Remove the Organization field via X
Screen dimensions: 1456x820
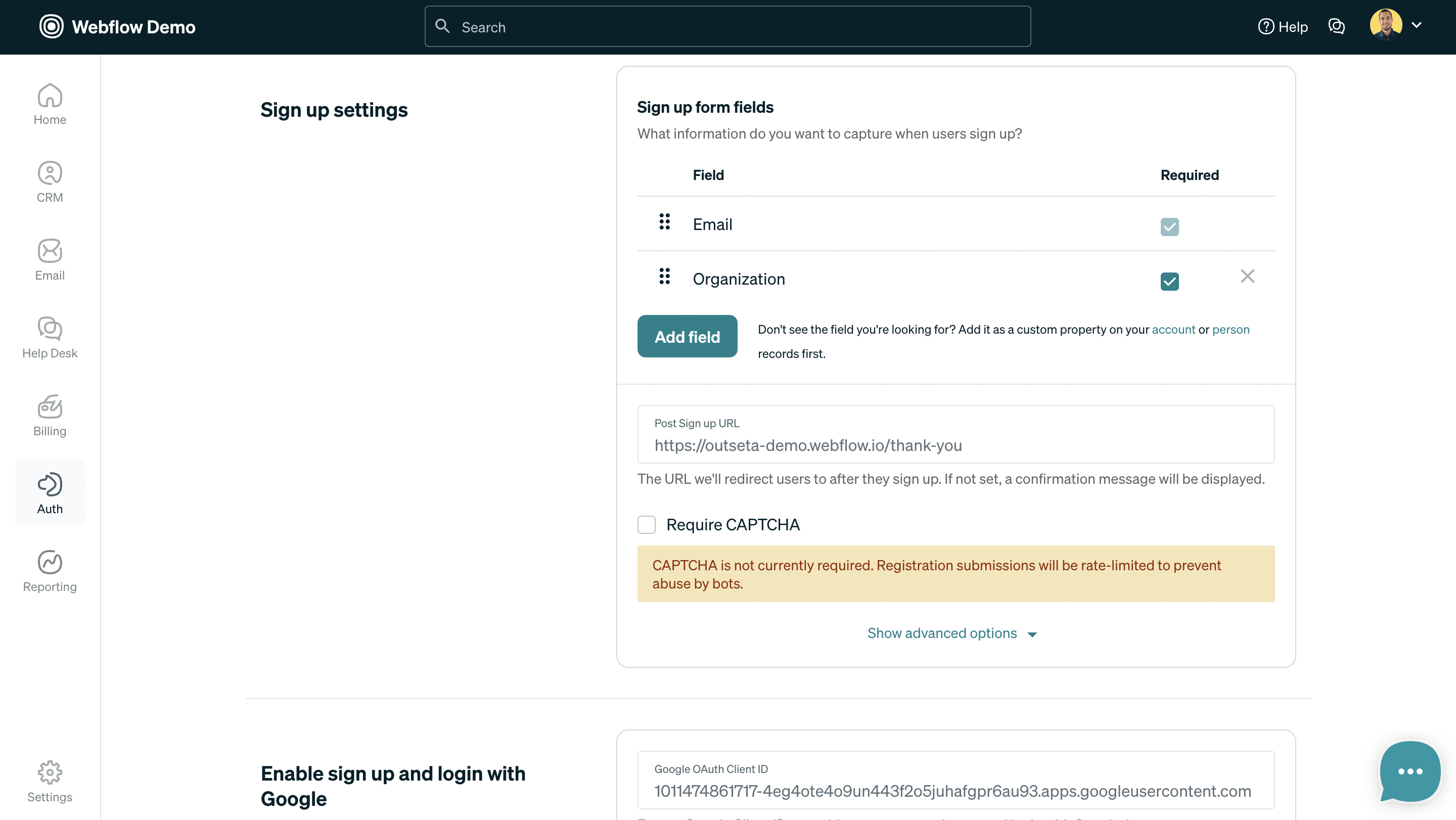point(1247,277)
